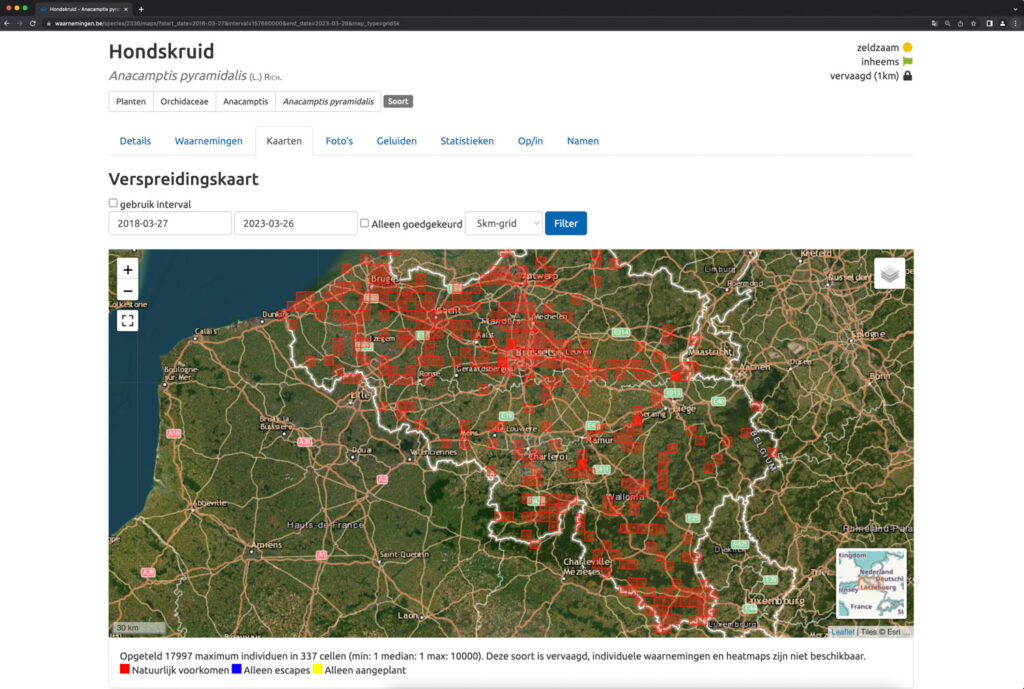Toggle the browser side panel icon
1024x689 pixels.
pyautogui.click(x=989, y=24)
